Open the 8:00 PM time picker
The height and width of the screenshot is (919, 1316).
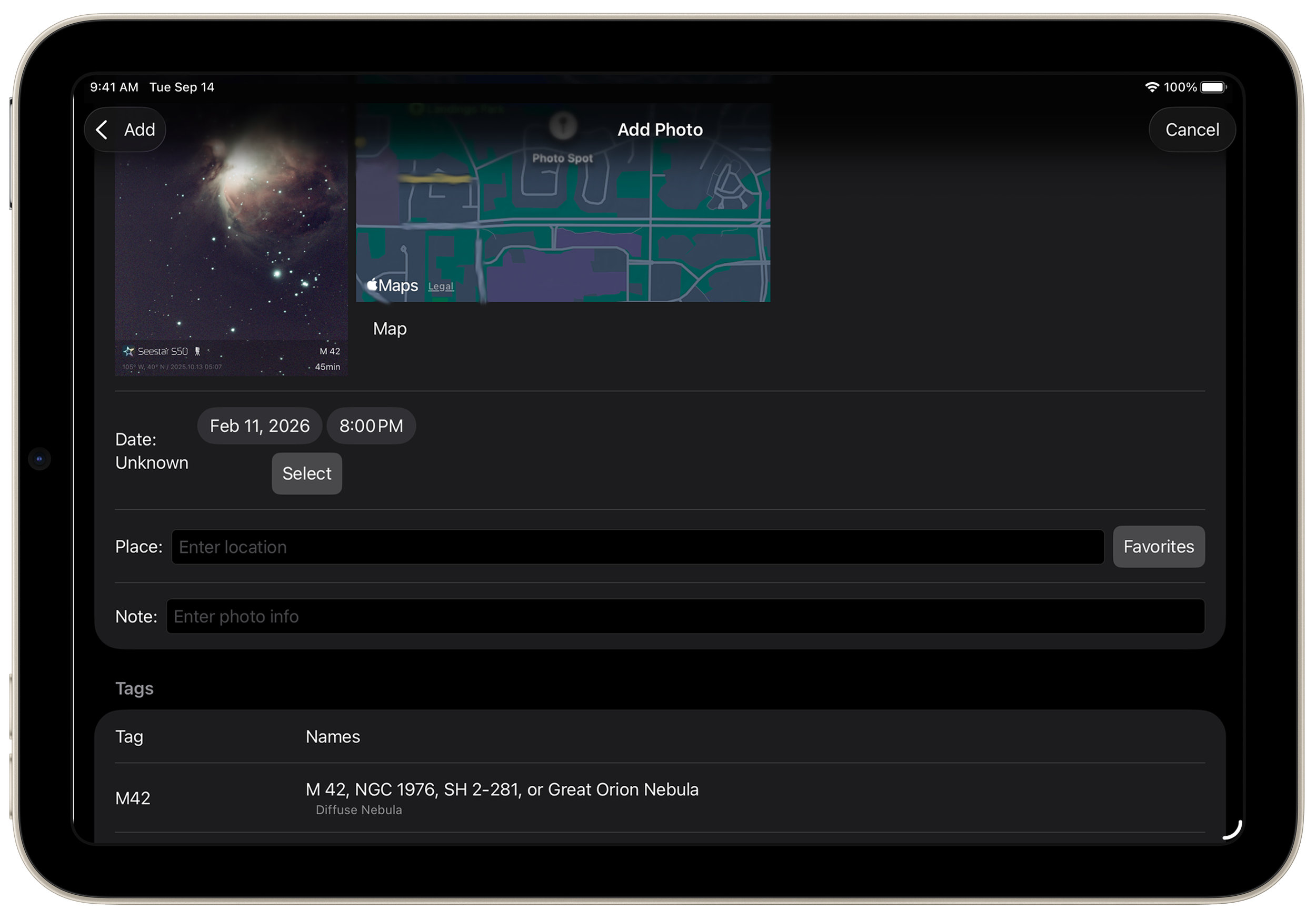point(371,426)
